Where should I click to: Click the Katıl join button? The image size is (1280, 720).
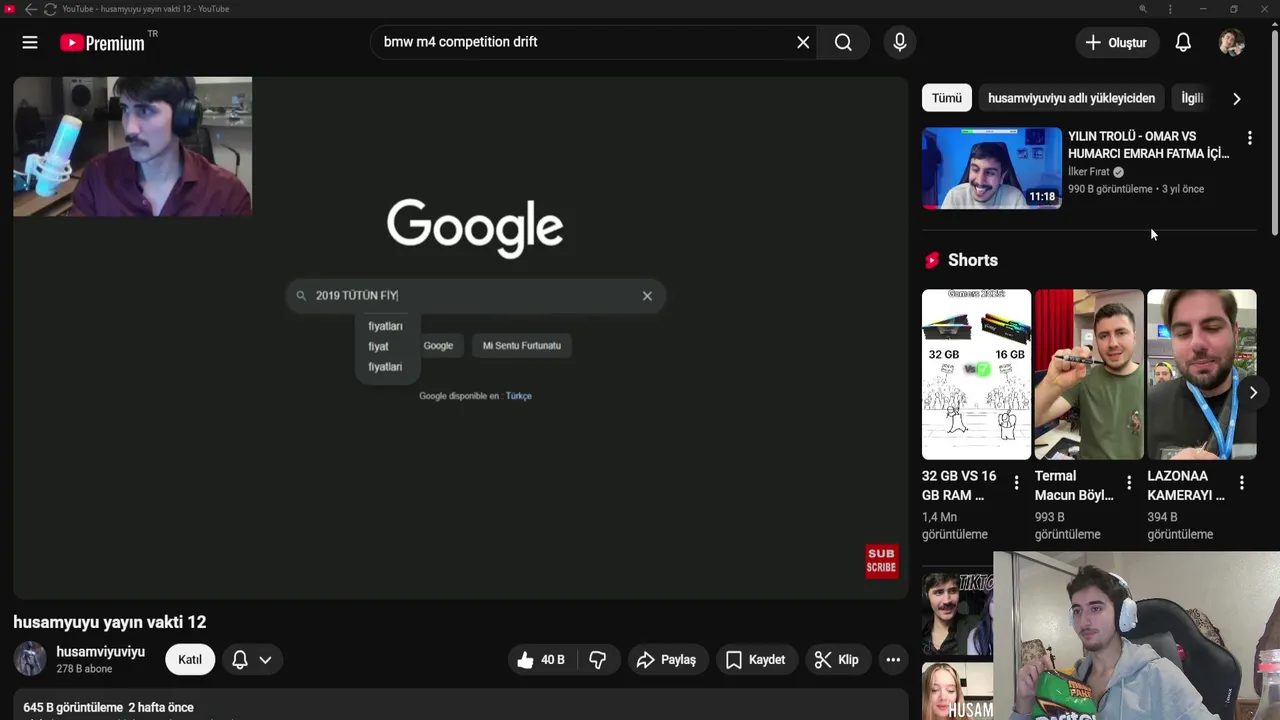[x=190, y=660]
